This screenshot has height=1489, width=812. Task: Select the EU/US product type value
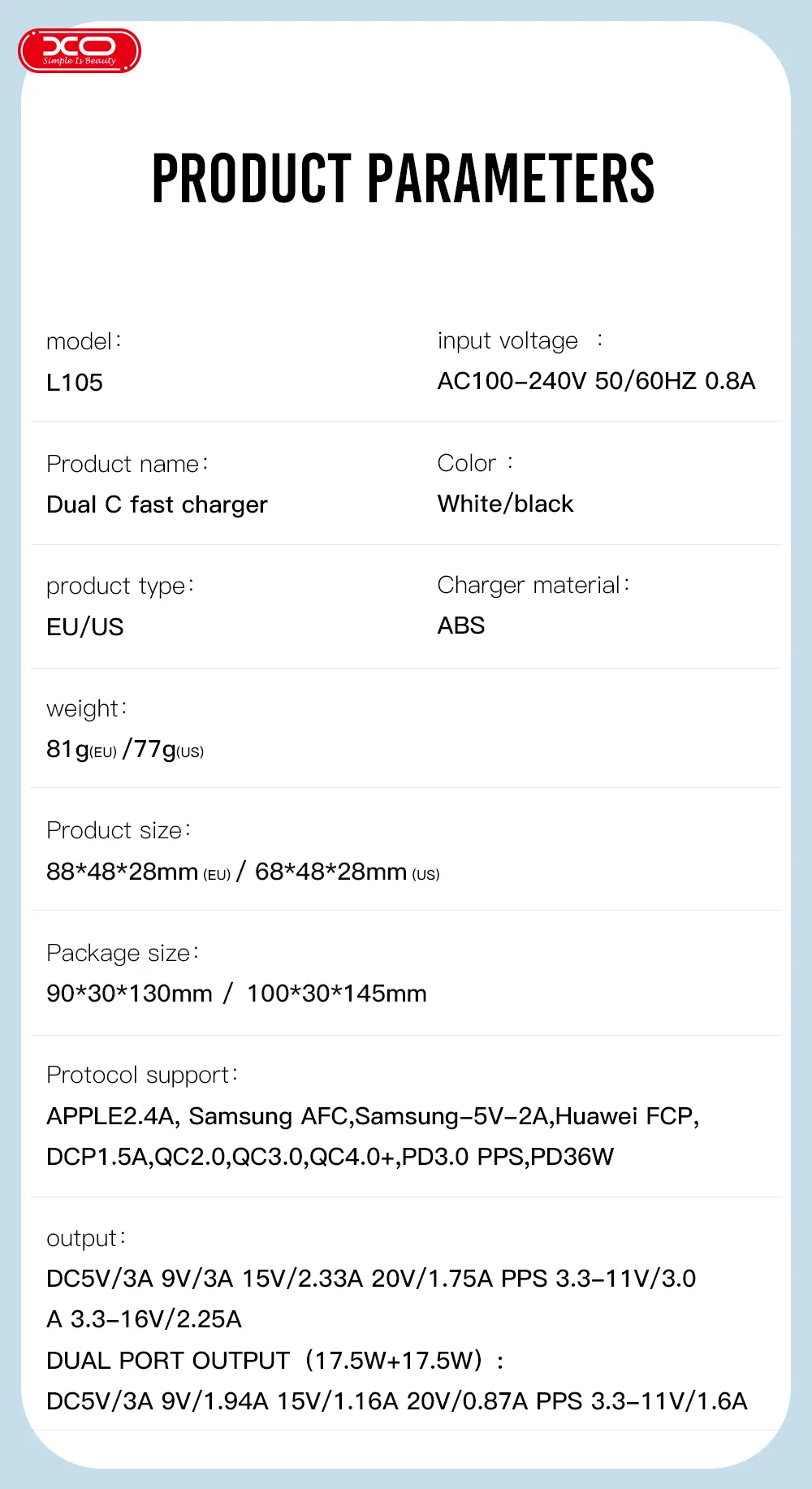[x=85, y=627]
